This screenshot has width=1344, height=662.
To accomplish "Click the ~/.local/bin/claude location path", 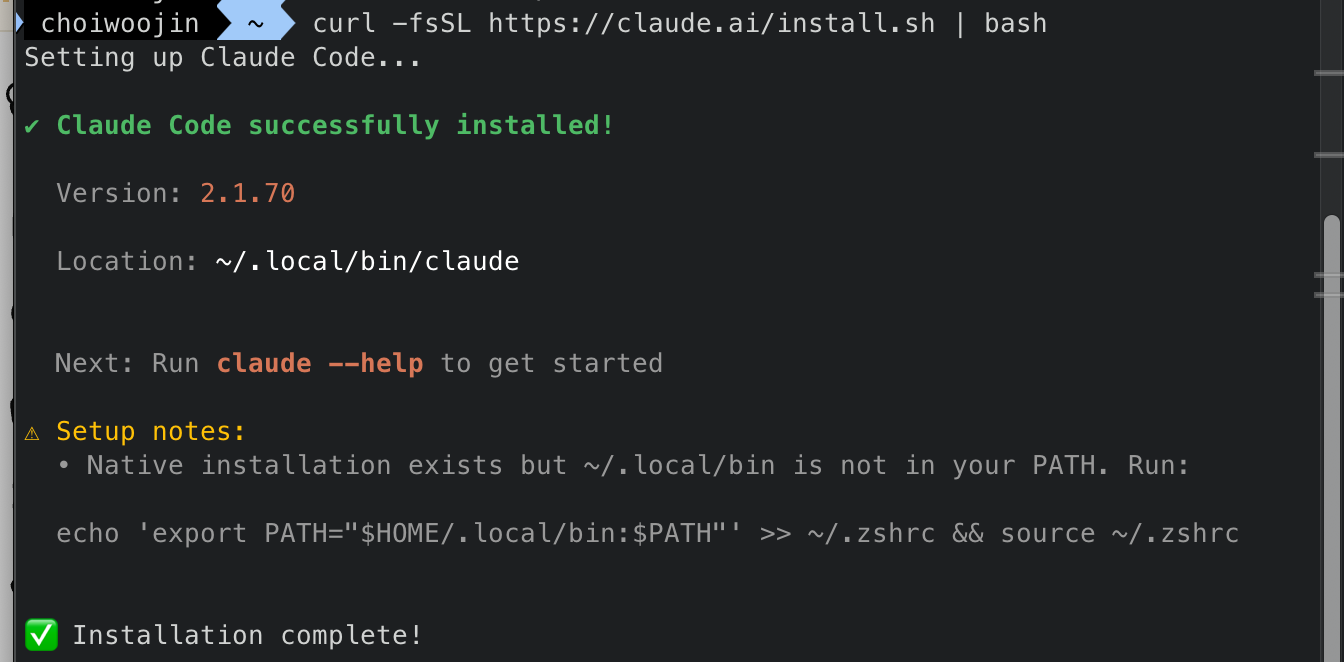I will (367, 262).
